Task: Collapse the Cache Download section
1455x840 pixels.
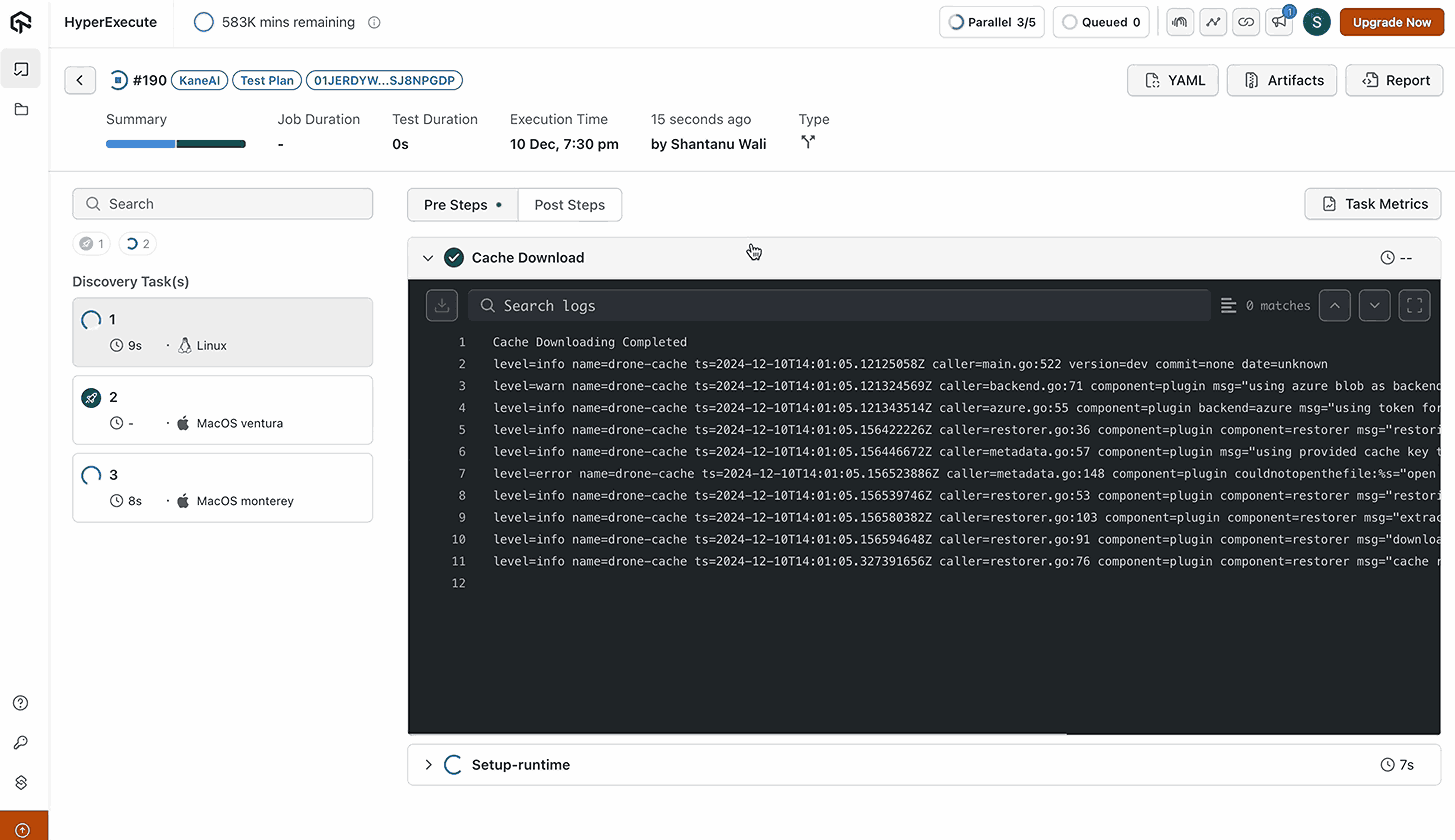Action: click(x=429, y=257)
